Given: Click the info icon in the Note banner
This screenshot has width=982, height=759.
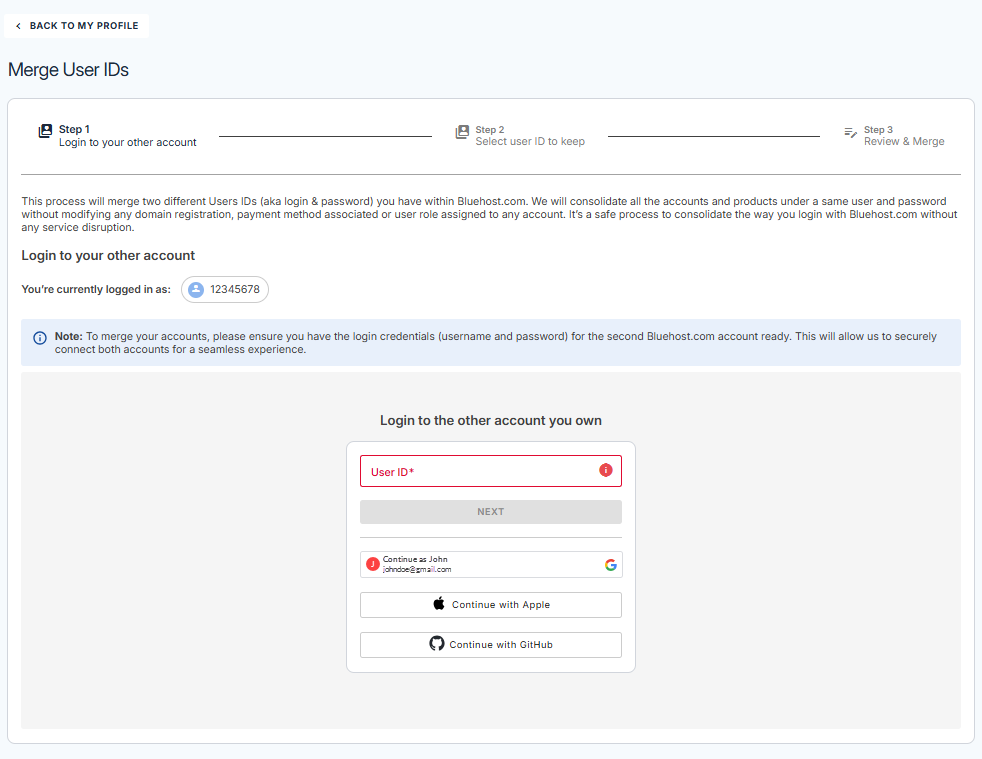Looking at the screenshot, I should (x=39, y=337).
